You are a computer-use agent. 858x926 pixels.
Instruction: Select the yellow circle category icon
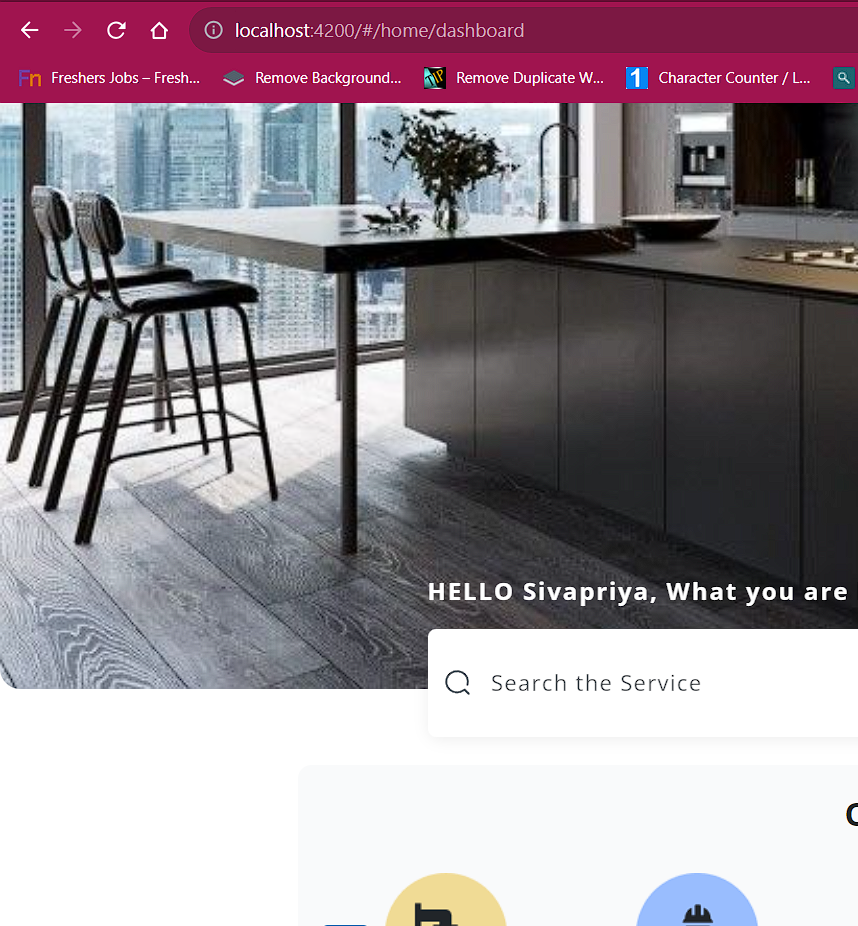pos(446,899)
